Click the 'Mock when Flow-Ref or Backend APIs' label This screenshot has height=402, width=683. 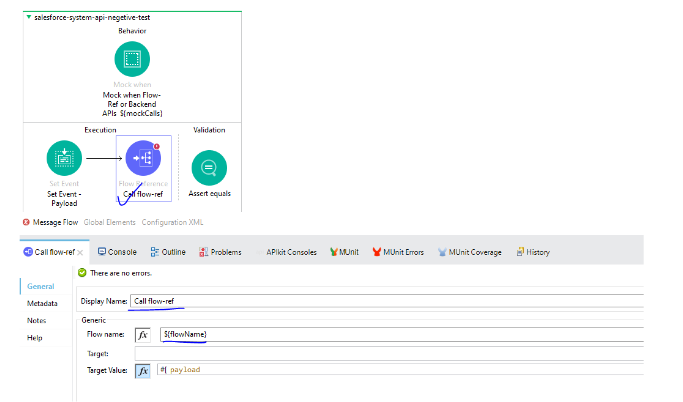point(132,104)
